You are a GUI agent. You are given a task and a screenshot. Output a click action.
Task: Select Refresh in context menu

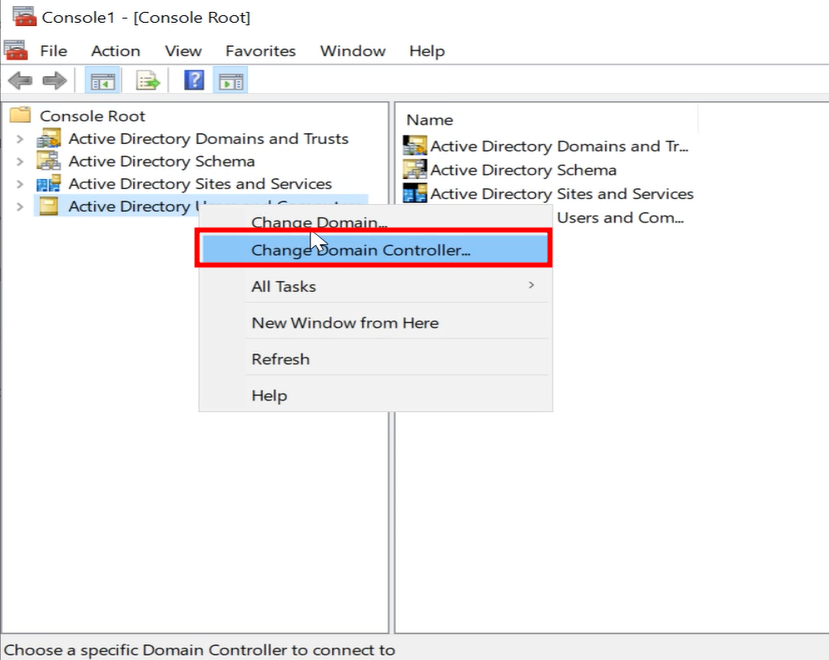[x=375, y=359]
